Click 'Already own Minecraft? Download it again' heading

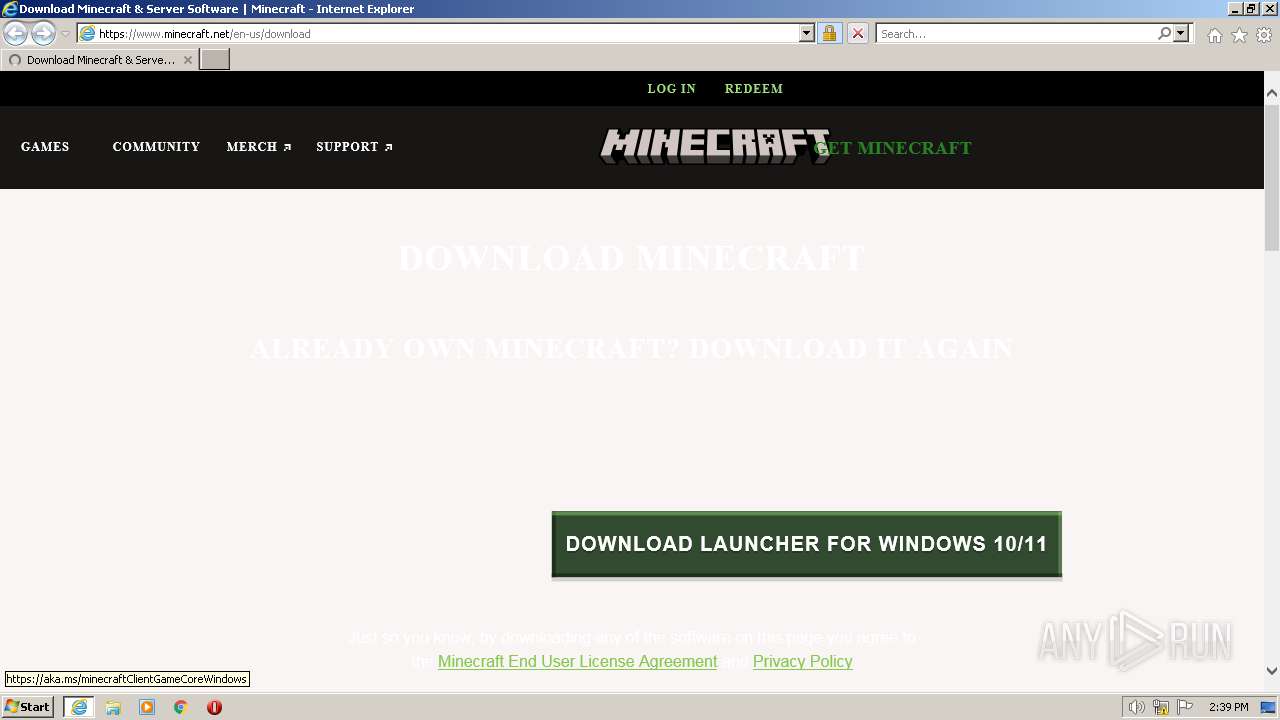click(631, 348)
